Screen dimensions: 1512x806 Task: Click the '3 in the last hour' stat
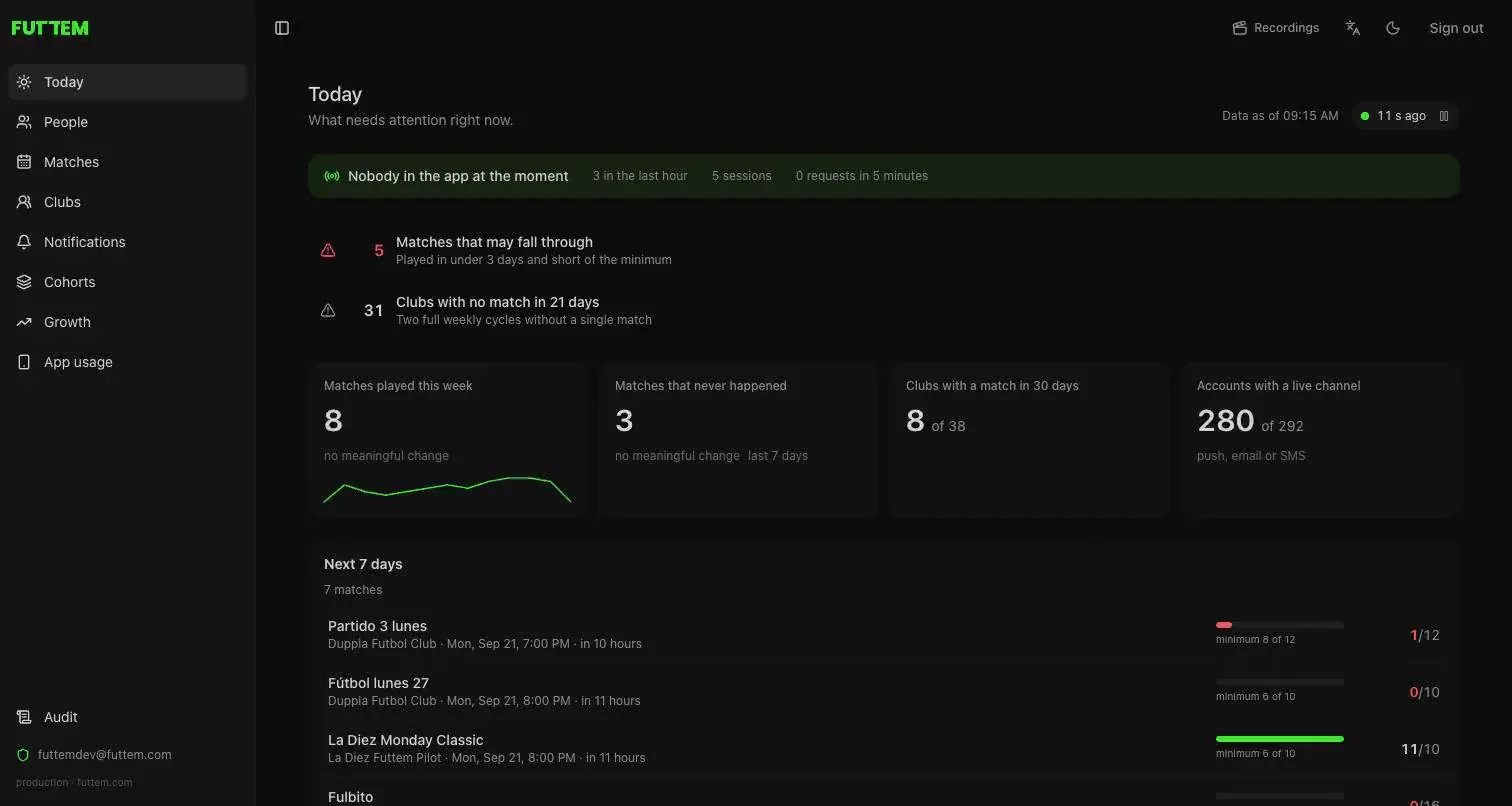click(640, 176)
